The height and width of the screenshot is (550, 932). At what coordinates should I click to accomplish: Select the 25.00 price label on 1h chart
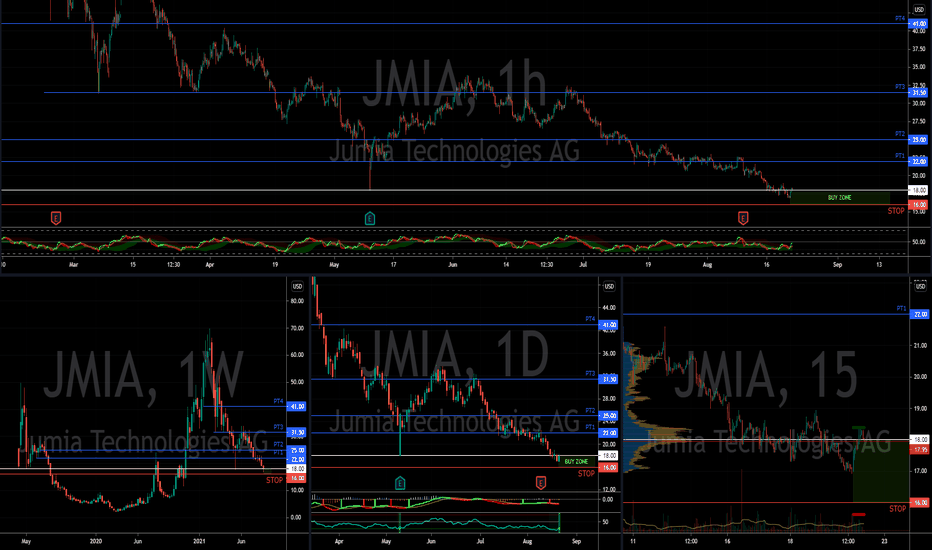coord(918,140)
